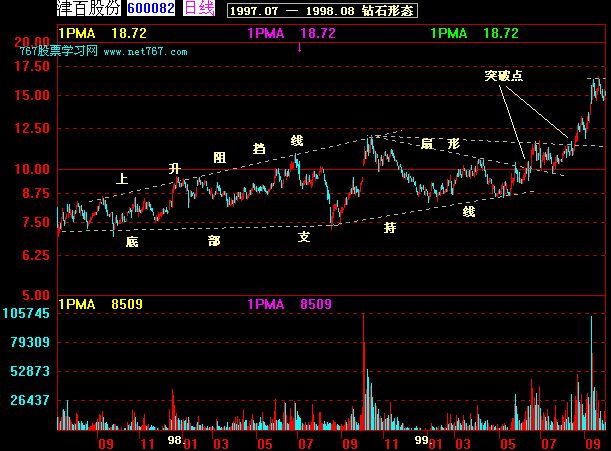The image size is (611, 451).
Task: Click the small magenta arrow marker below 18.72
Action: 299,48
